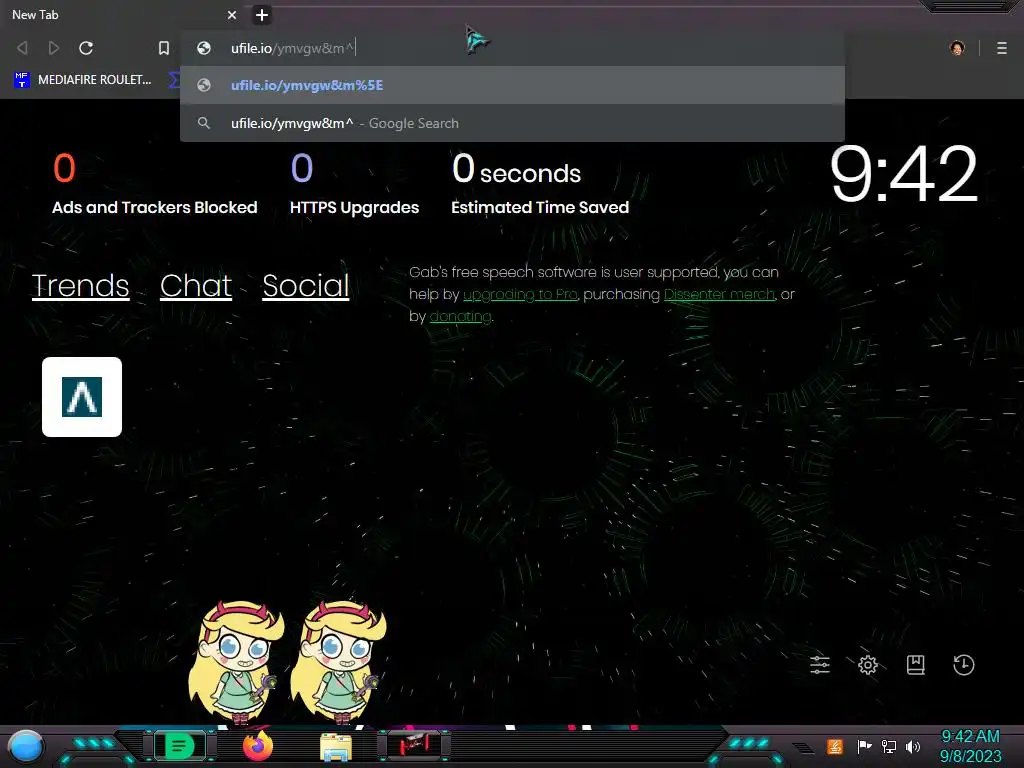
Task: Close the New Tab tab
Action: (x=232, y=15)
